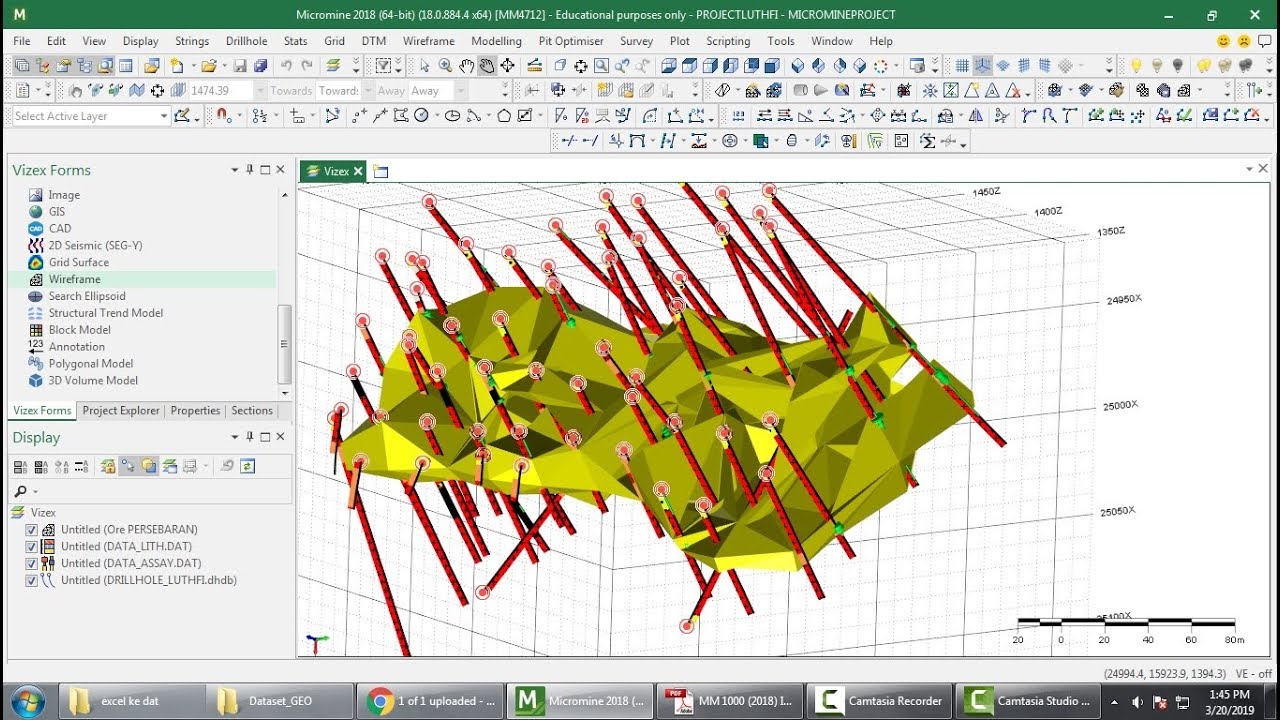The height and width of the screenshot is (720, 1280).
Task: Click the mirror triangles tool icon
Action: [x=976, y=116]
